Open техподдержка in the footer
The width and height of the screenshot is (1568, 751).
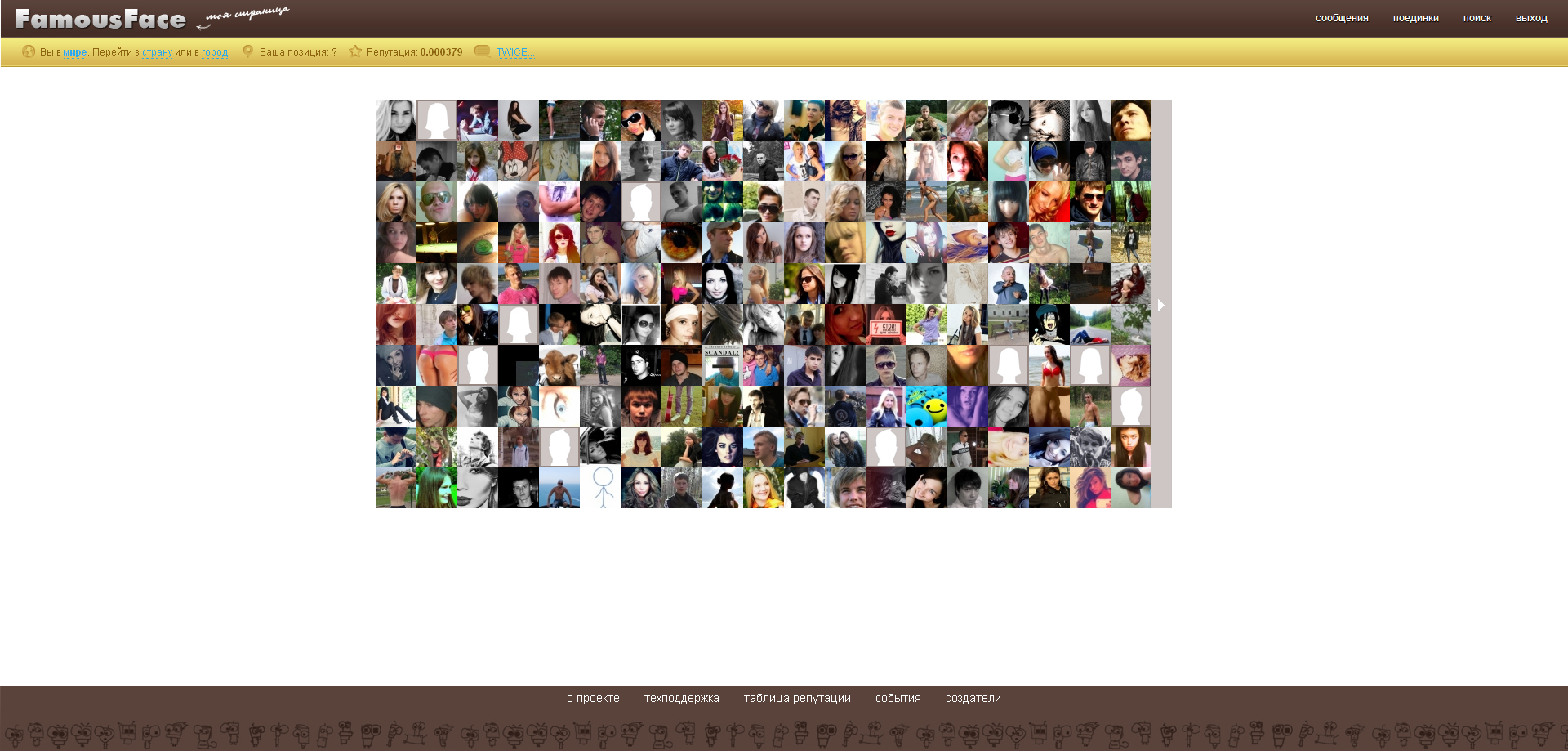pos(682,698)
